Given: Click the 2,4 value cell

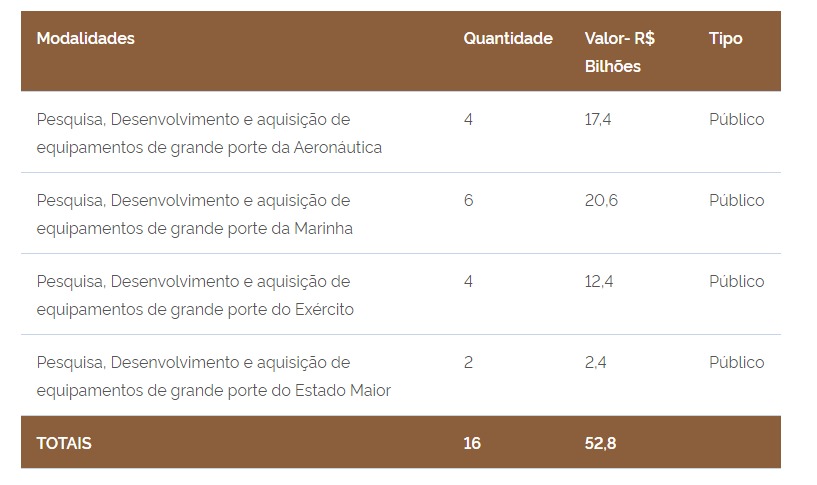Looking at the screenshot, I should [x=595, y=363].
